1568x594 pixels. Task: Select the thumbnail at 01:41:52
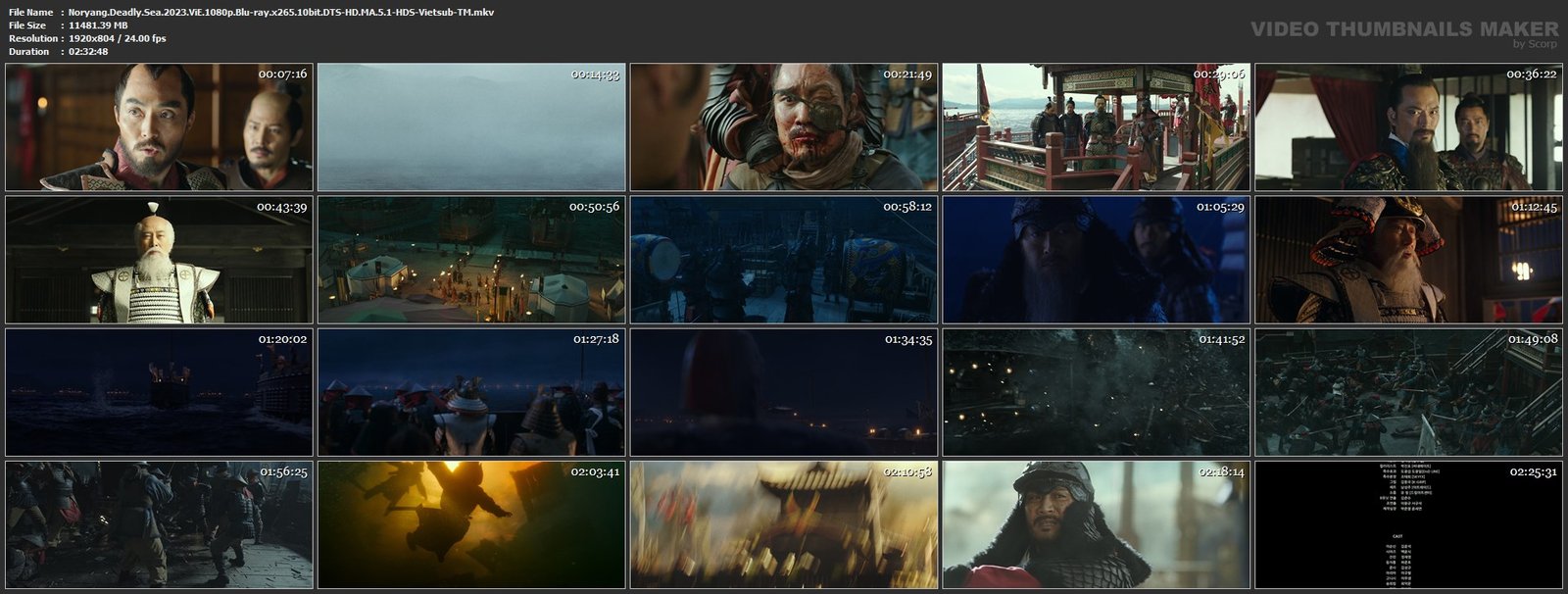1097,392
